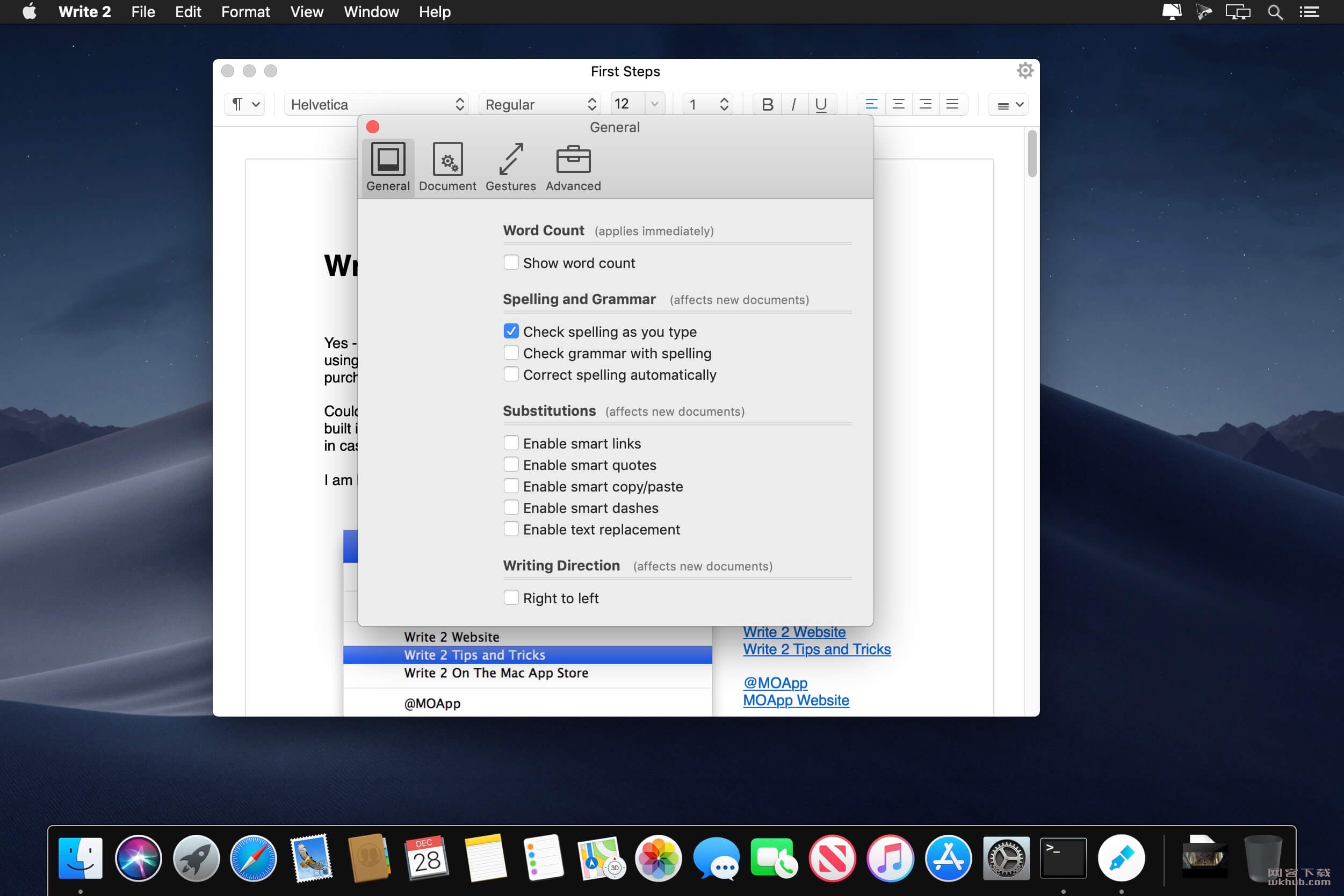Open Safari from the Dock
The image size is (1344, 896).
click(x=254, y=858)
